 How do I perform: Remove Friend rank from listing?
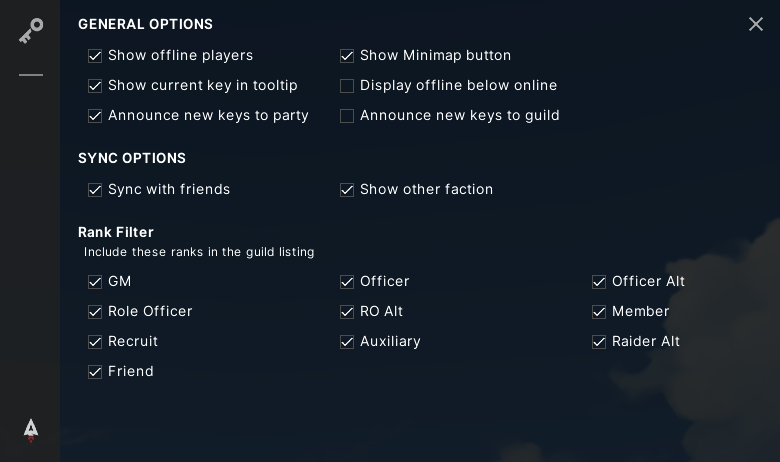point(95,372)
